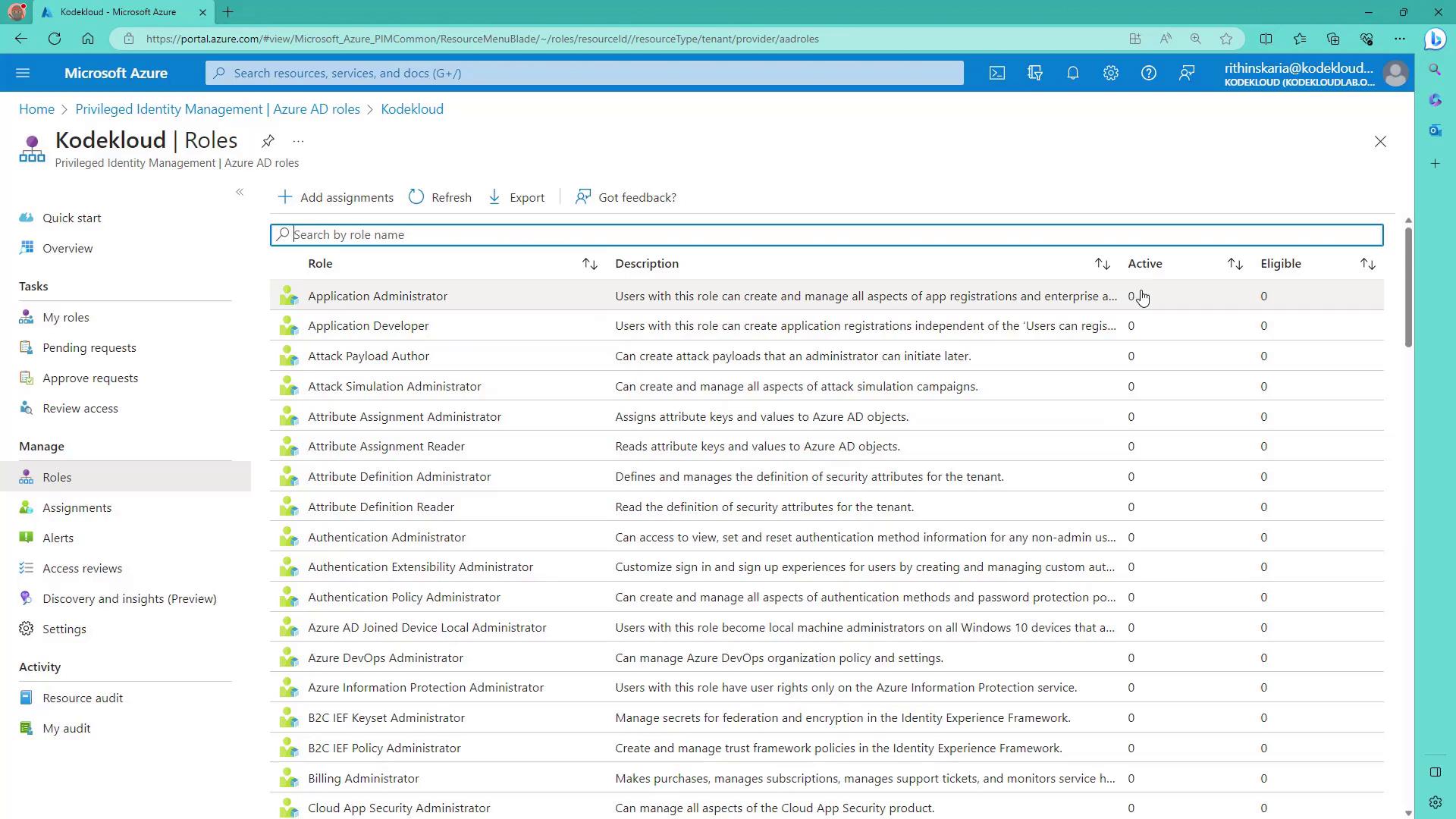Export the roles list
Image resolution: width=1456 pixels, height=819 pixels.
click(517, 197)
